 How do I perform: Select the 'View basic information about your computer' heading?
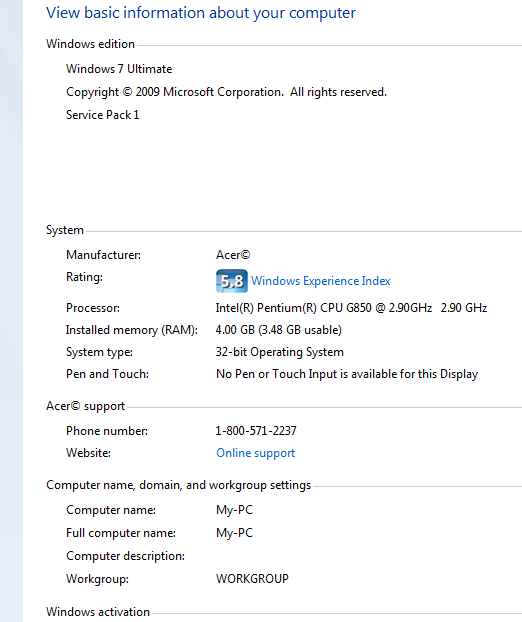pos(201,13)
